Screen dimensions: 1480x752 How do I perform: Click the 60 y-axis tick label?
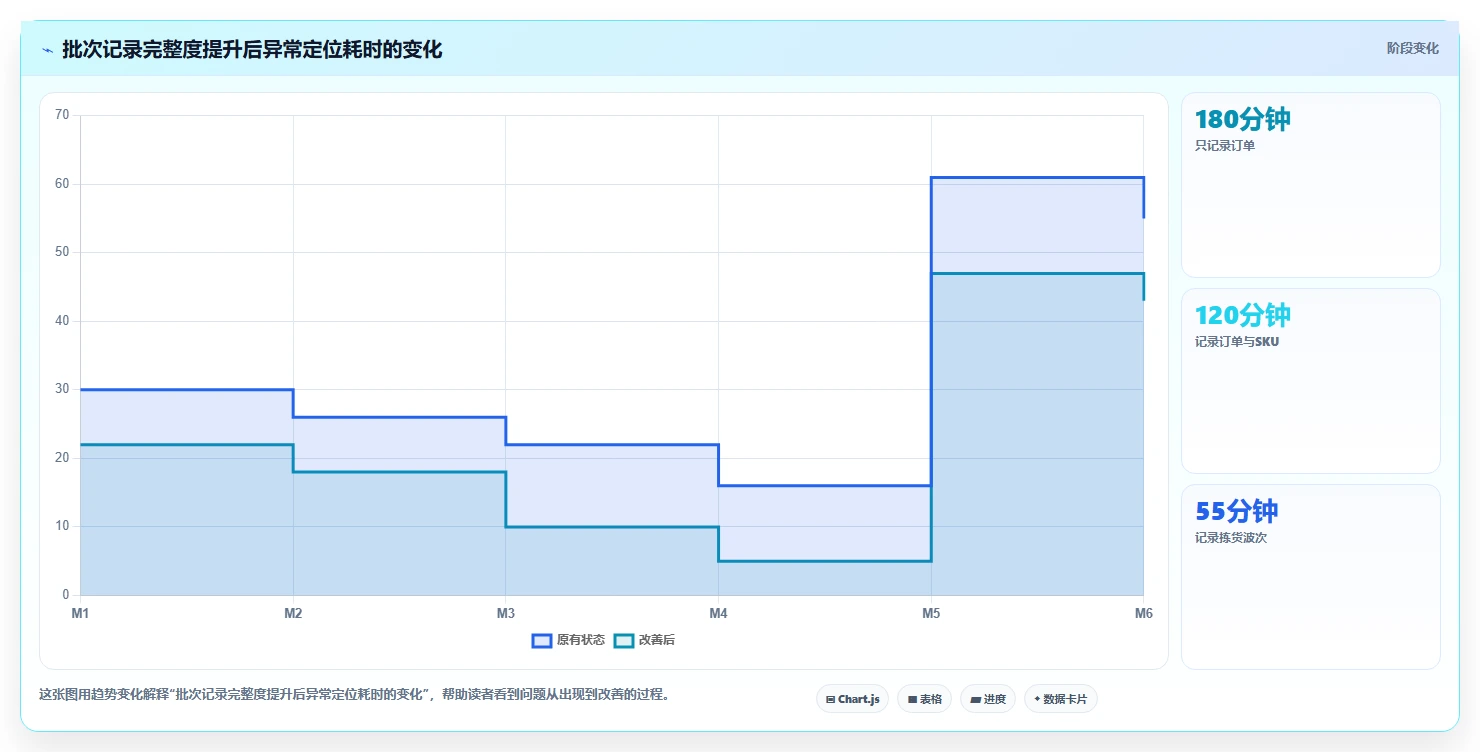pos(62,184)
